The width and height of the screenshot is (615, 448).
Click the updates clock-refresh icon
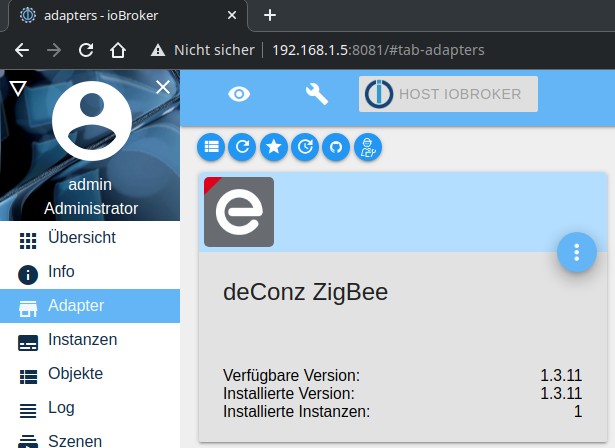305,147
